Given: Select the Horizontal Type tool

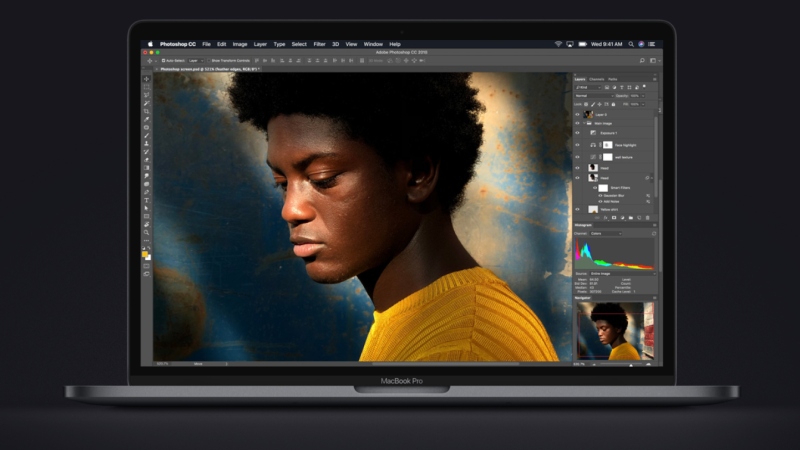Looking at the screenshot, I should [147, 202].
